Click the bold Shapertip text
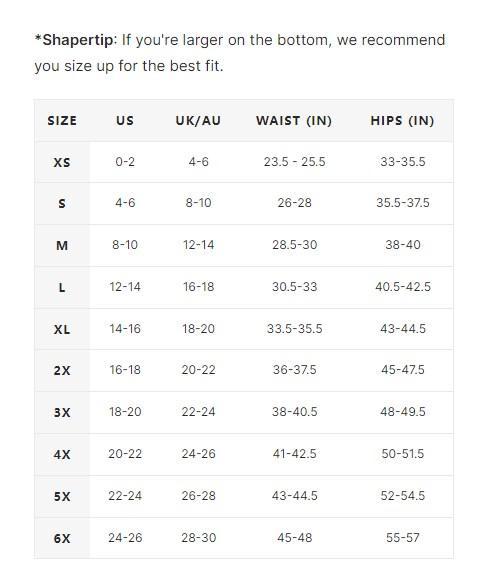The width and height of the screenshot is (477, 563). pyautogui.click(x=78, y=40)
